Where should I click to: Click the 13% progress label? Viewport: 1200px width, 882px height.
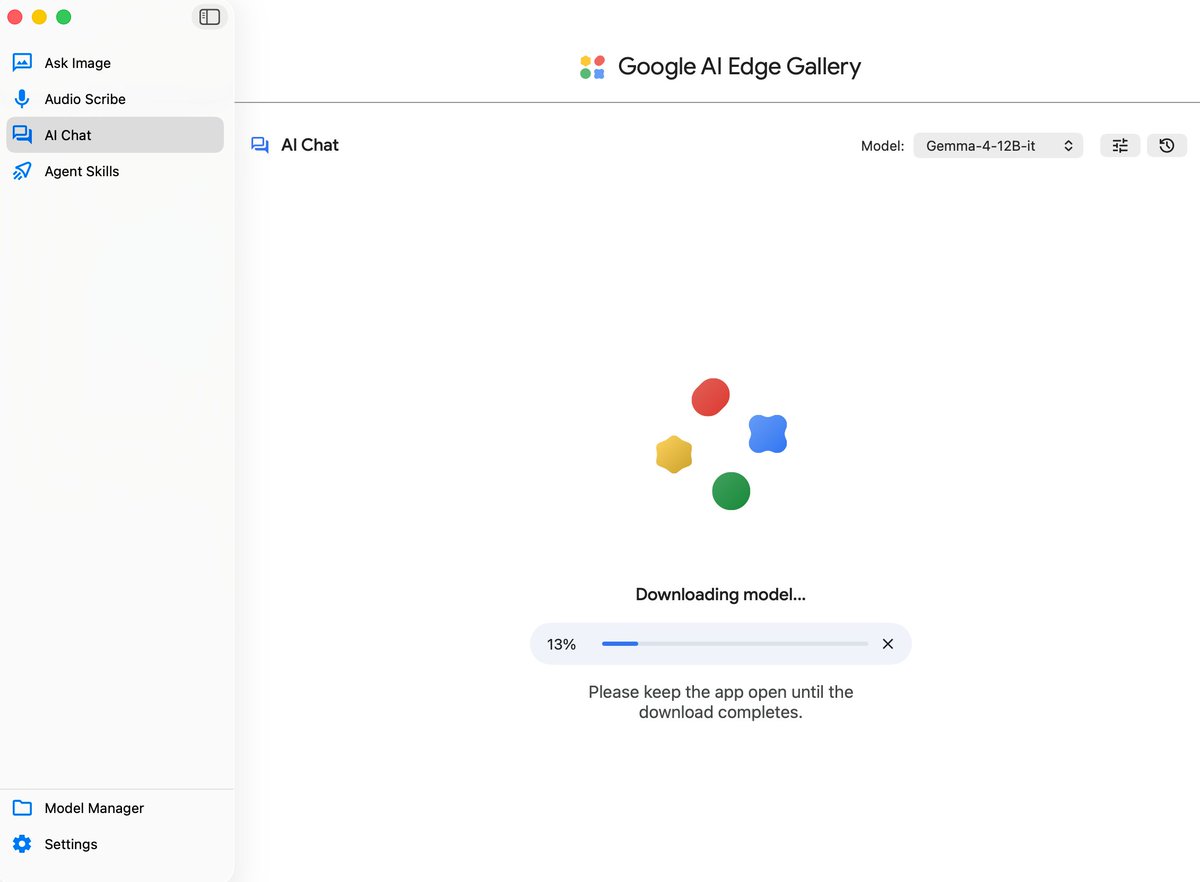pyautogui.click(x=561, y=644)
